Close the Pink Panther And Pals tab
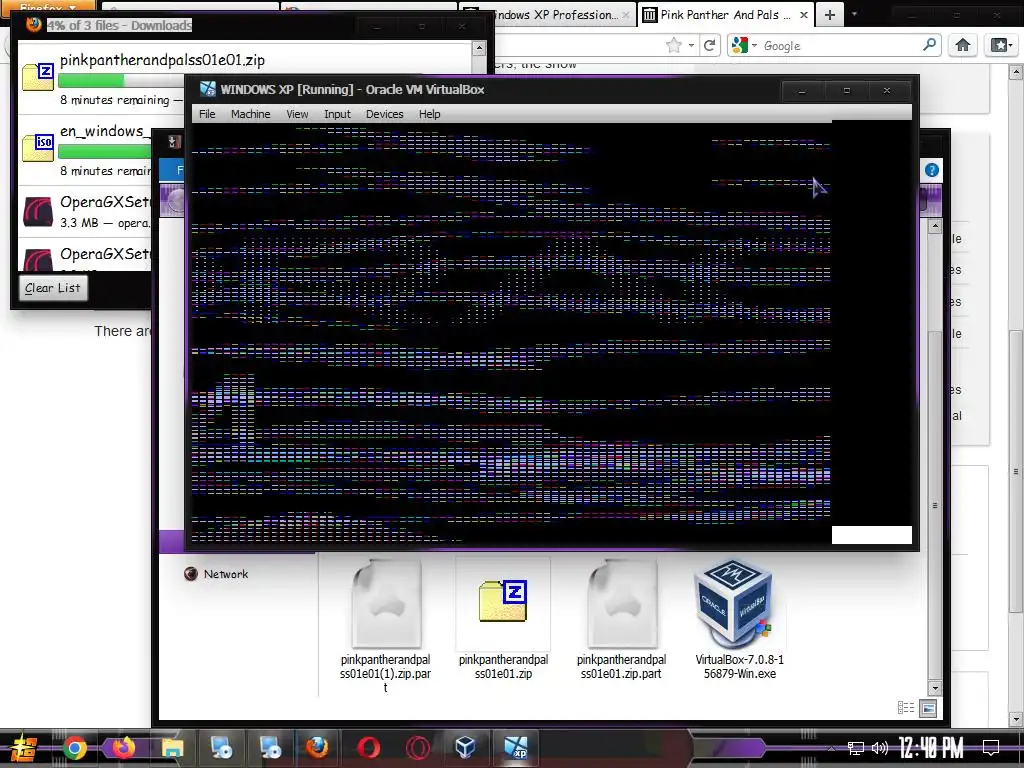 click(x=804, y=14)
